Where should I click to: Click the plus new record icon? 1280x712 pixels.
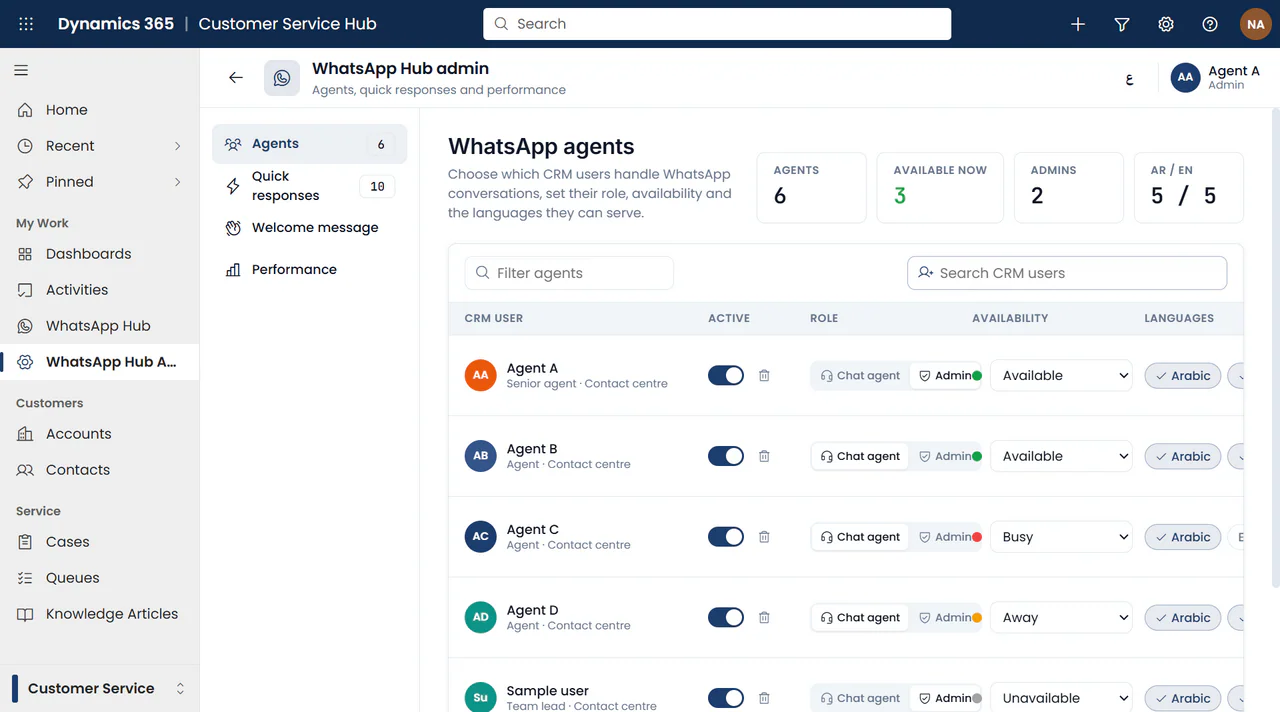coord(1078,24)
